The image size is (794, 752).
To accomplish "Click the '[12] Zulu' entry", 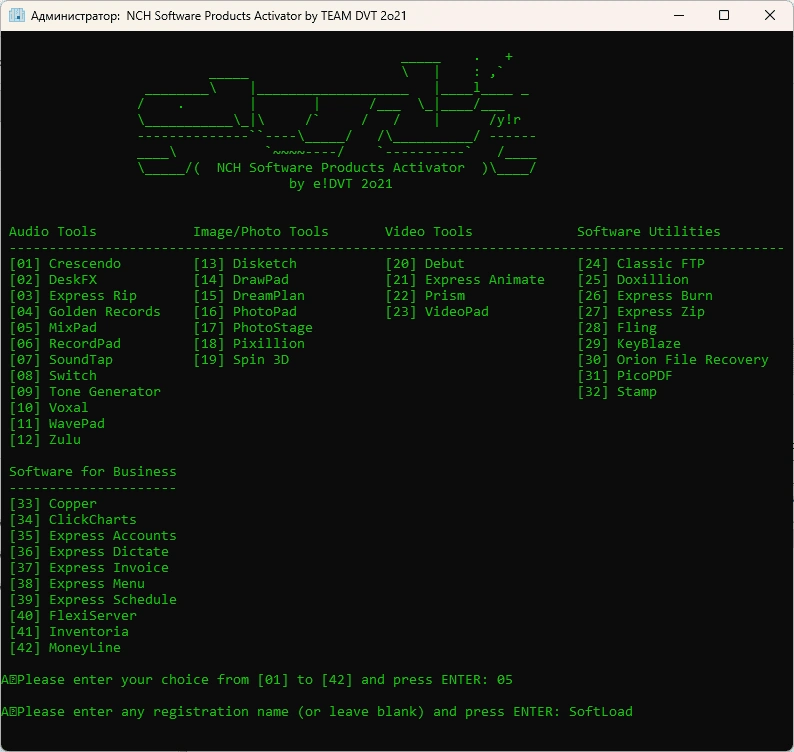I will [x=45, y=440].
